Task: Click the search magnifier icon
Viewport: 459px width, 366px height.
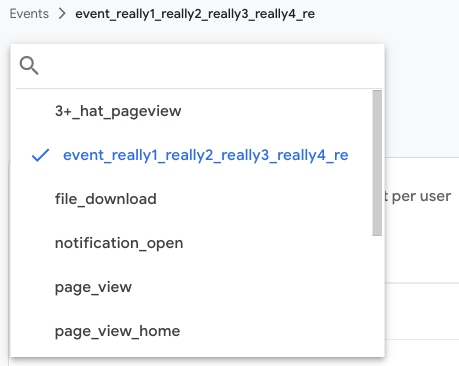Action: click(29, 66)
